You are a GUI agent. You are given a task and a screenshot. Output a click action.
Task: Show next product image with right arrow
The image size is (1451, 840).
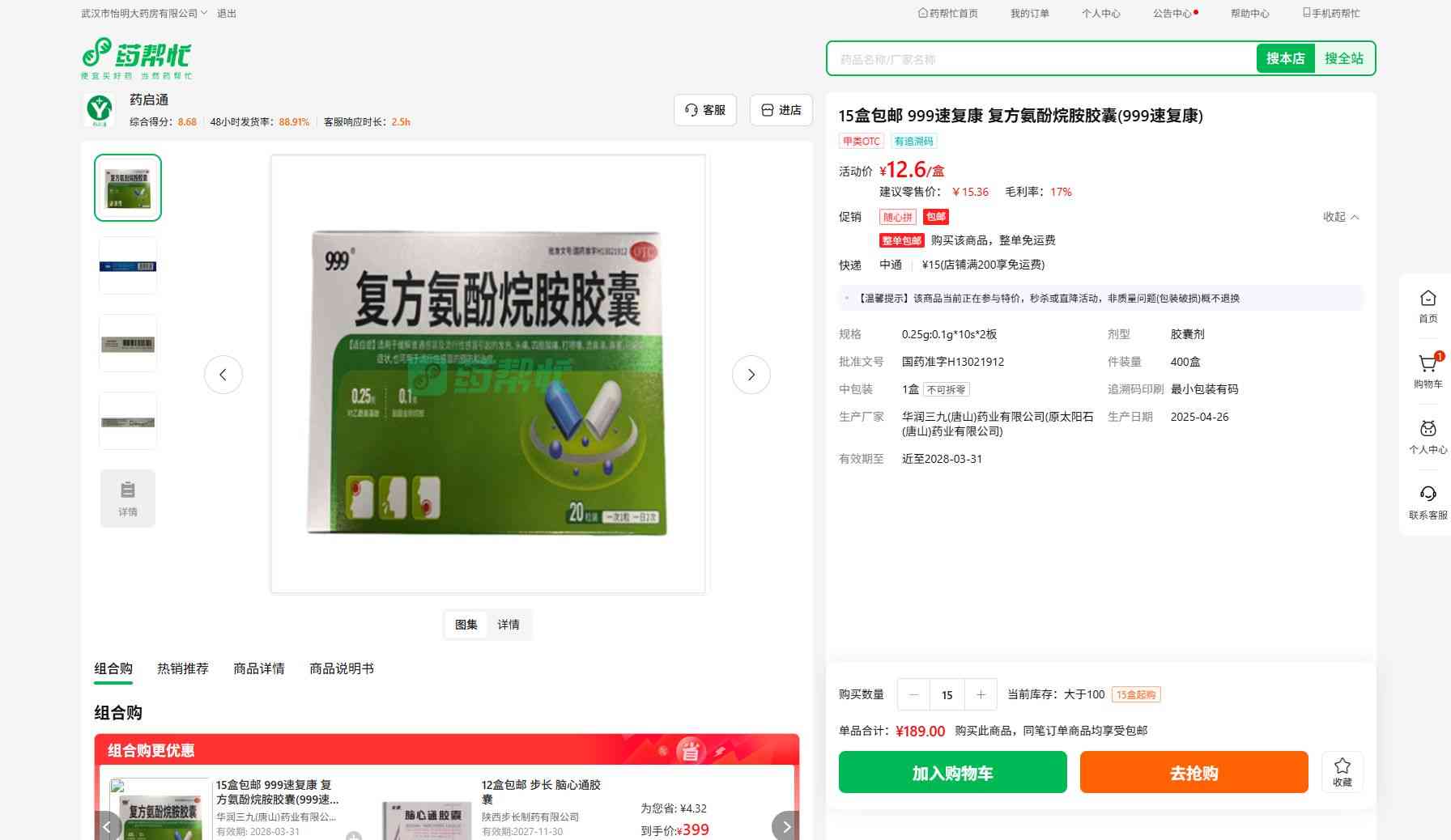point(751,375)
